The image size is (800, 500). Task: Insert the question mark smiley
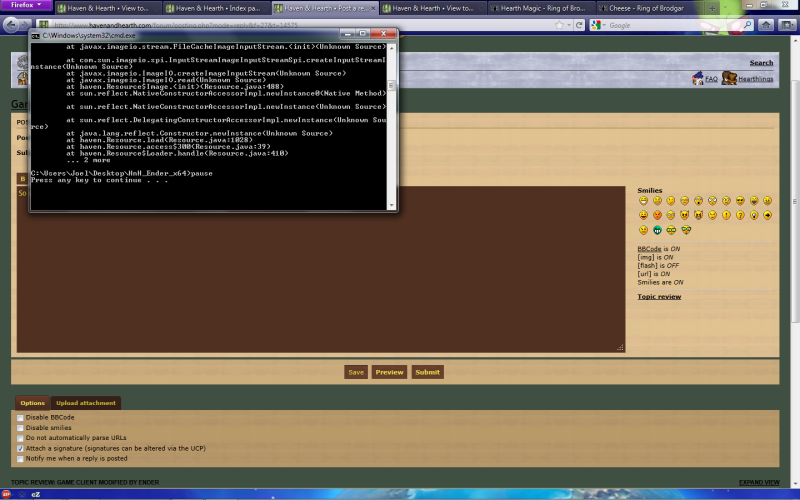click(740, 215)
